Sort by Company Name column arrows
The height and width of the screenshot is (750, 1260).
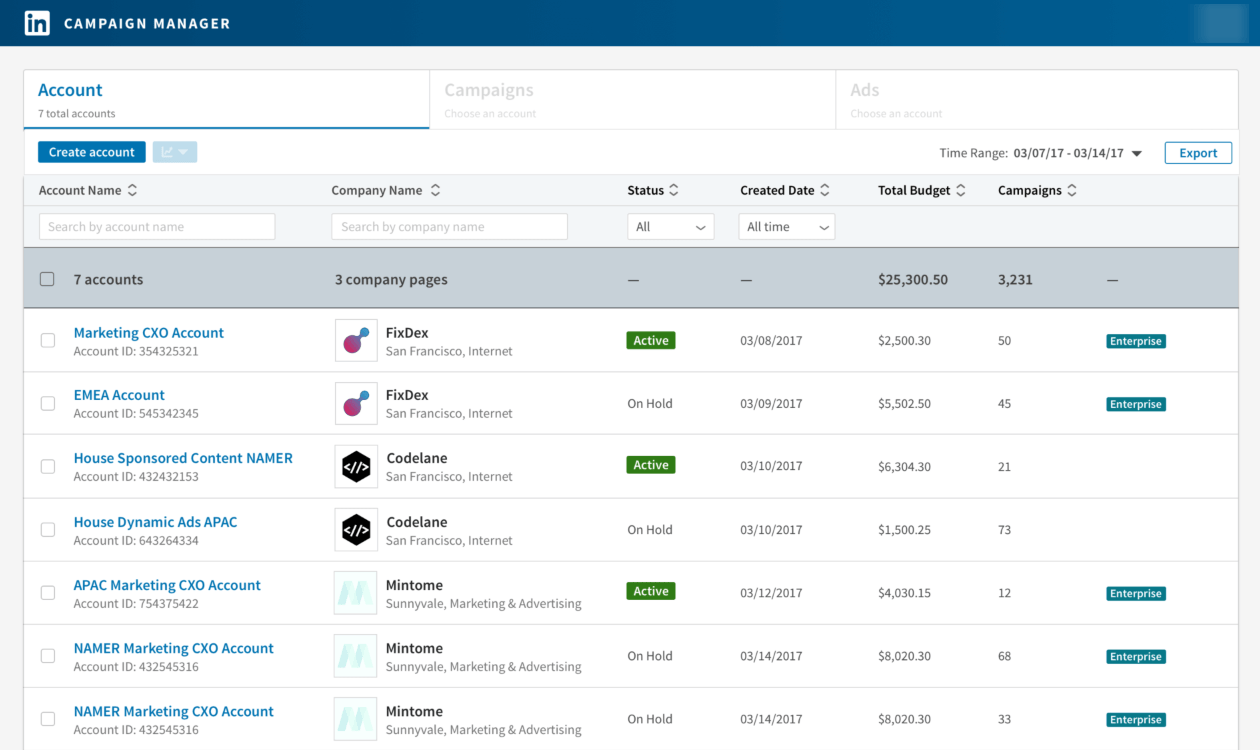point(435,190)
